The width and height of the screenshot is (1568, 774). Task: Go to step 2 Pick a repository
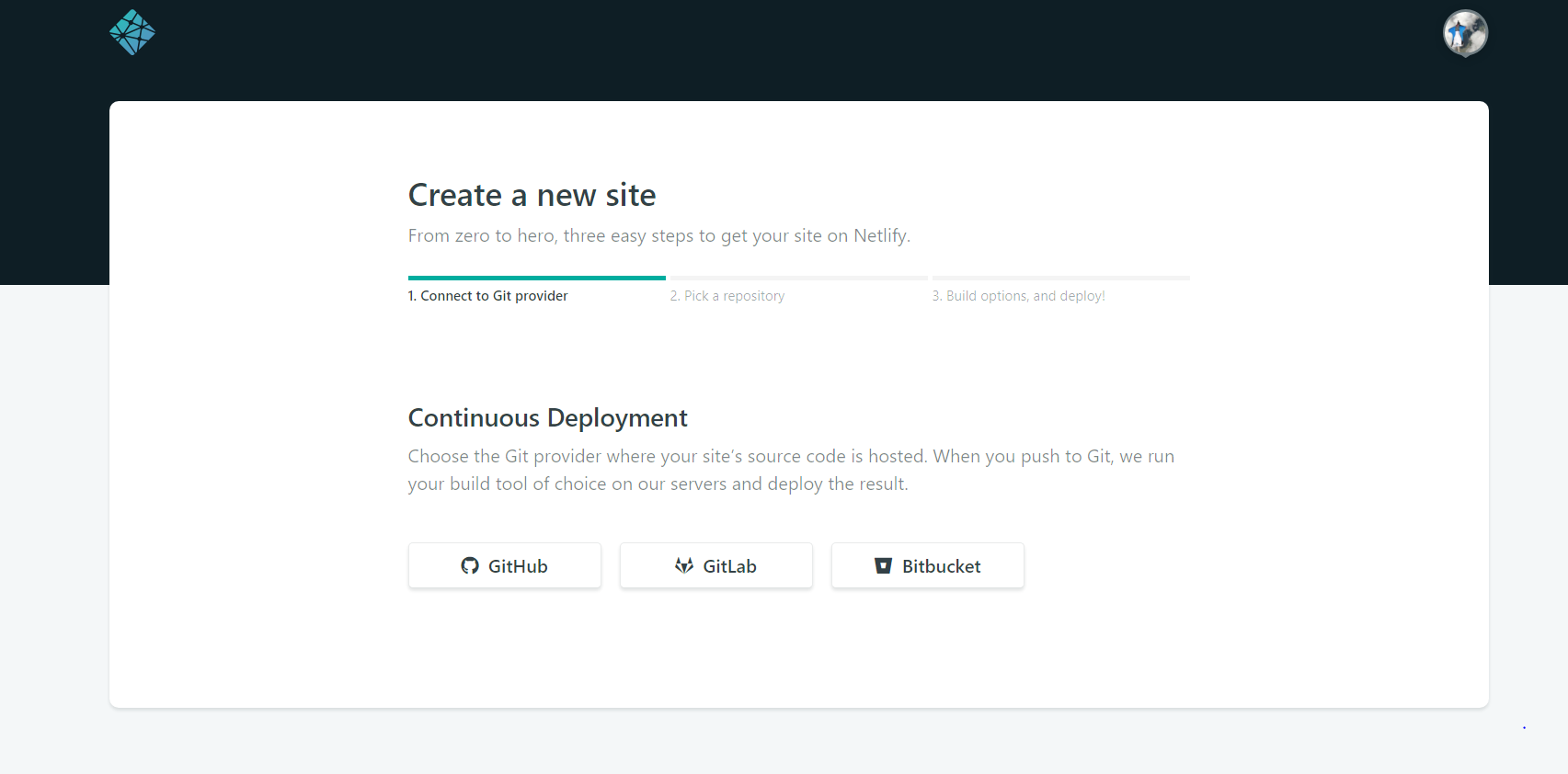click(727, 296)
